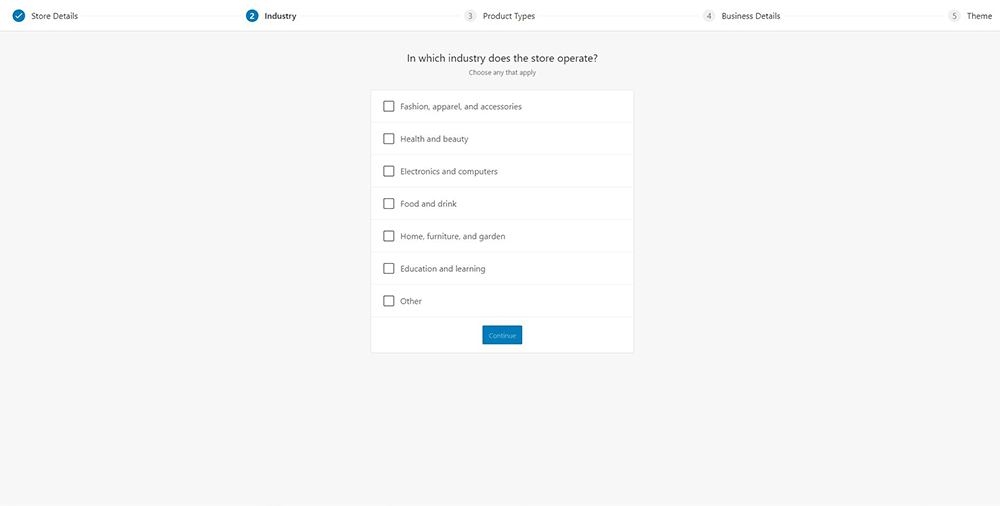Click the Store Details completed checkmark icon
1000x506 pixels.
[x=18, y=16]
